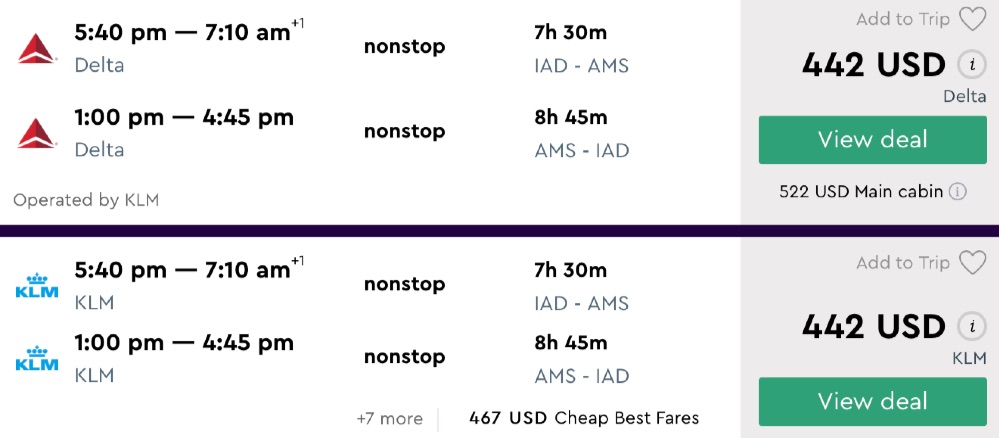This screenshot has width=999, height=438.
Task: Click Add to Trip on the Delta result
Action: (903, 19)
